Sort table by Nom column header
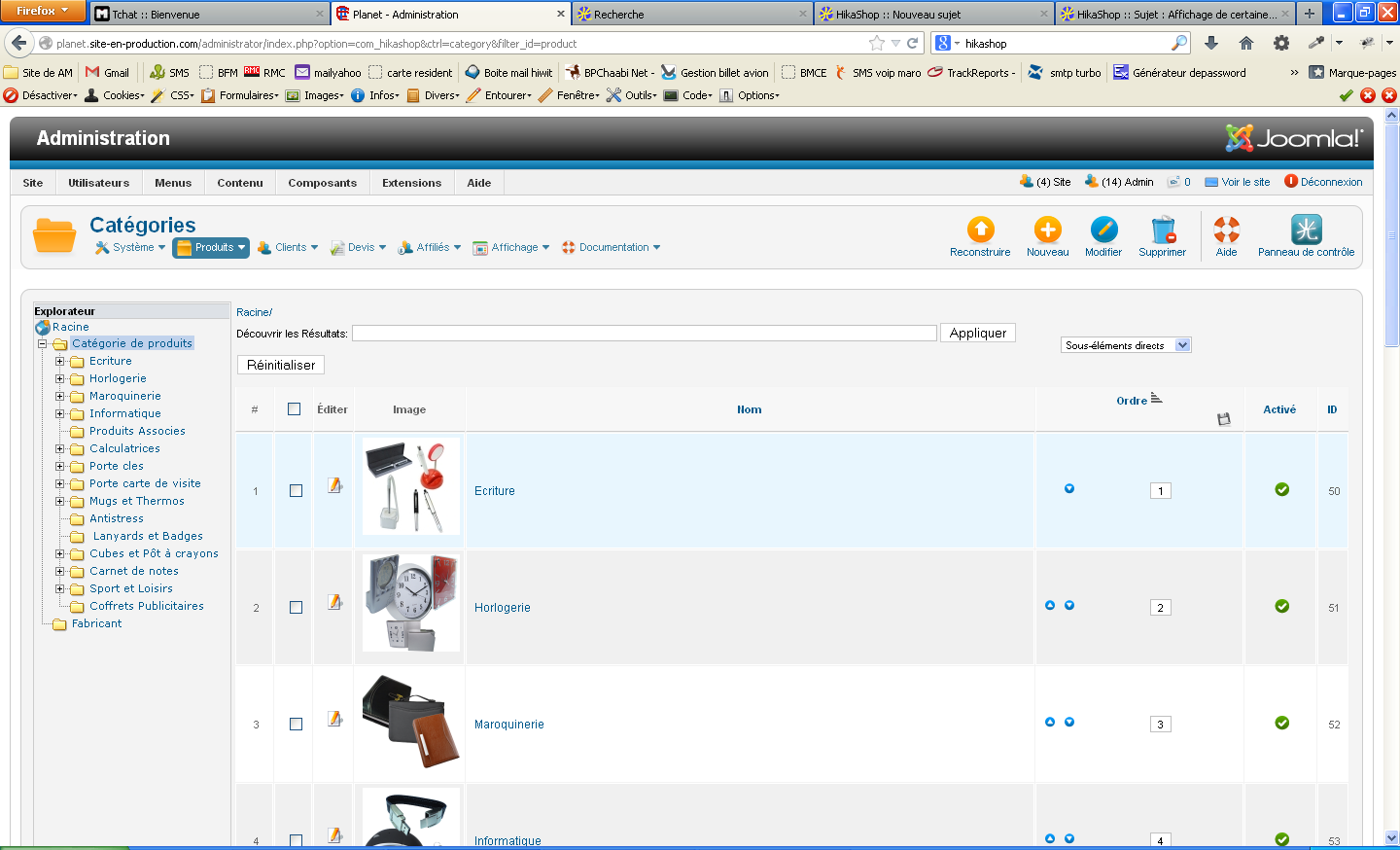Image resolution: width=1400 pixels, height=850 pixels. 750,409
